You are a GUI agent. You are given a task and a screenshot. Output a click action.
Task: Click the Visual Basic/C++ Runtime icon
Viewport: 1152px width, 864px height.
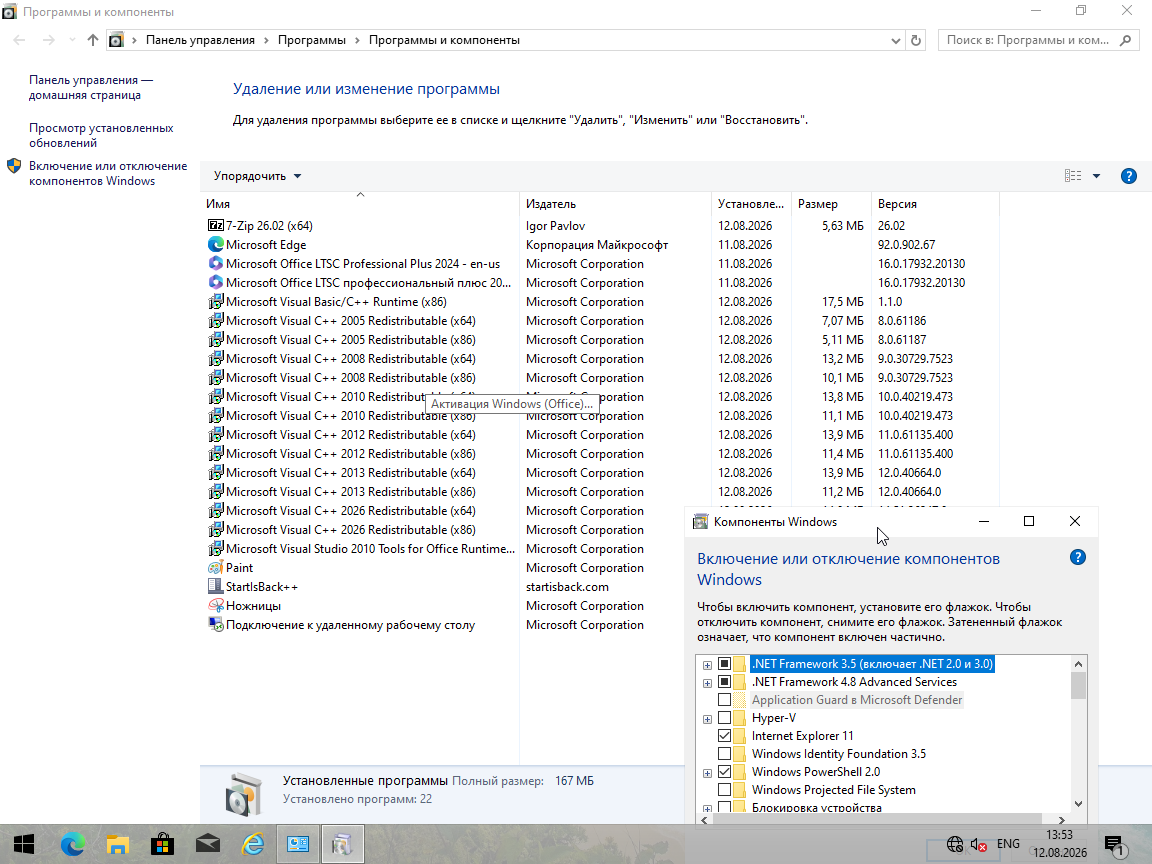click(x=215, y=302)
